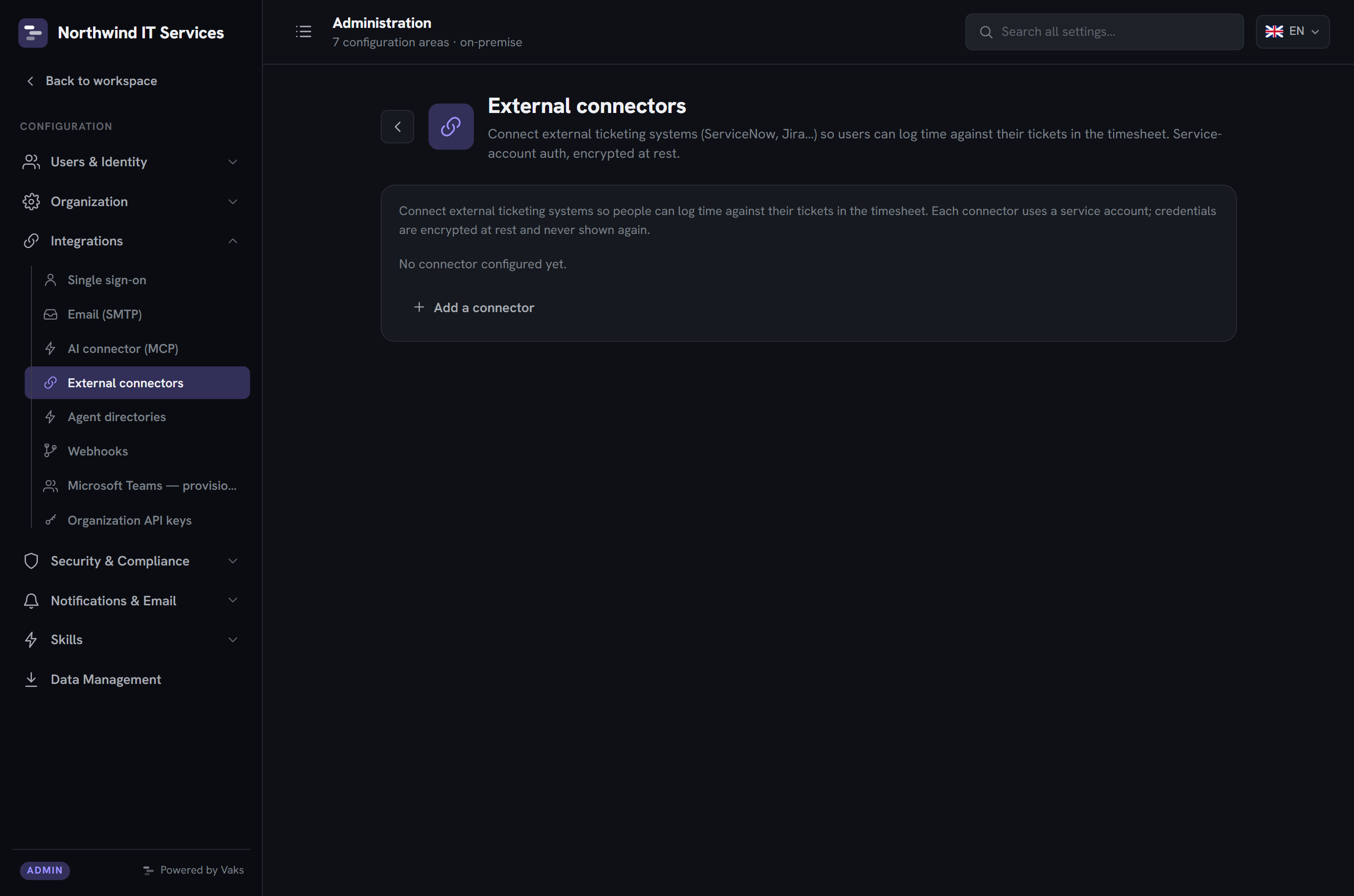Click "No connector configured yet." text
Viewport: 1354px width, 896px height.
[x=482, y=264]
